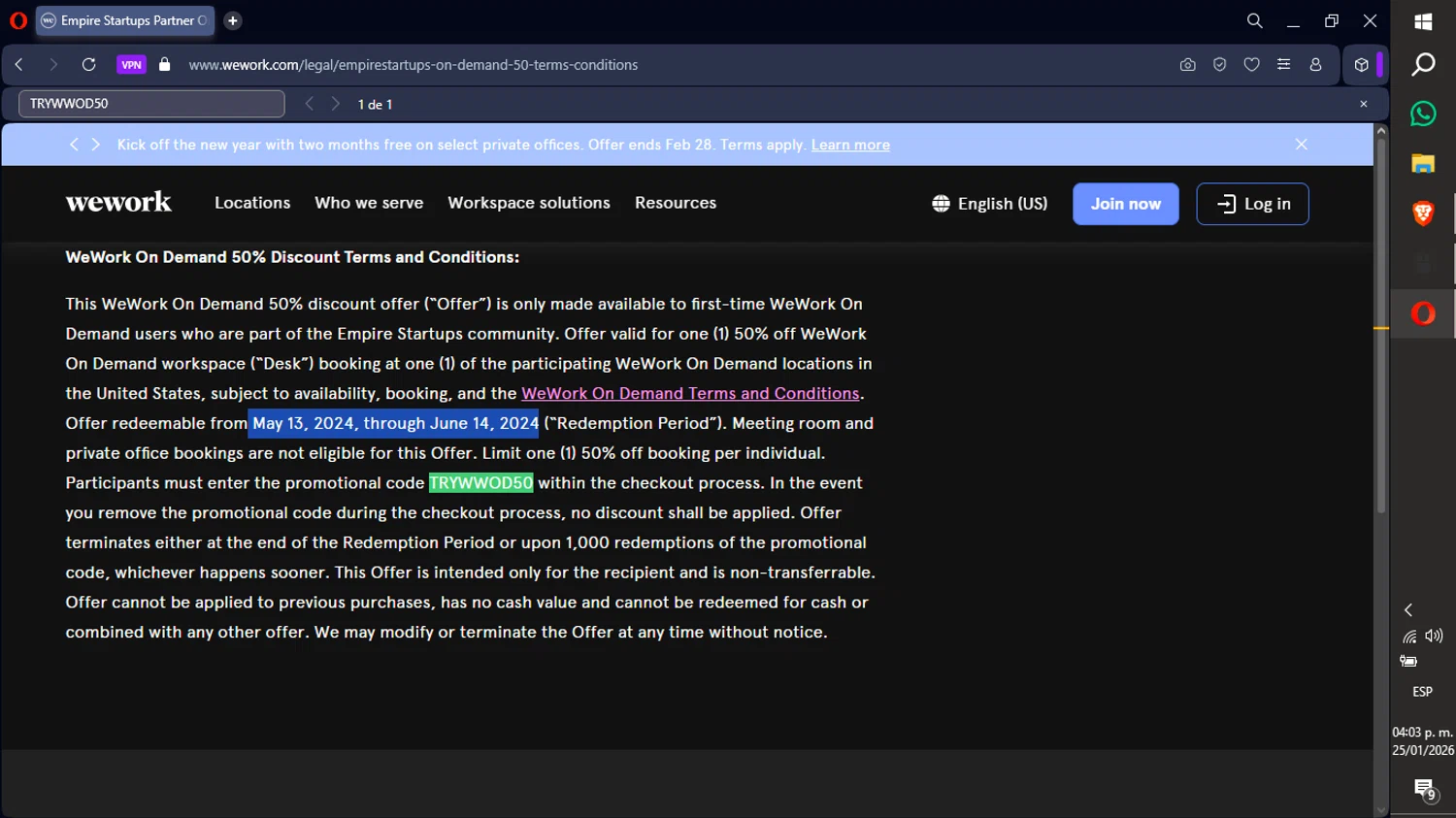Go back to previous page
The image size is (1456, 818).
(19, 65)
